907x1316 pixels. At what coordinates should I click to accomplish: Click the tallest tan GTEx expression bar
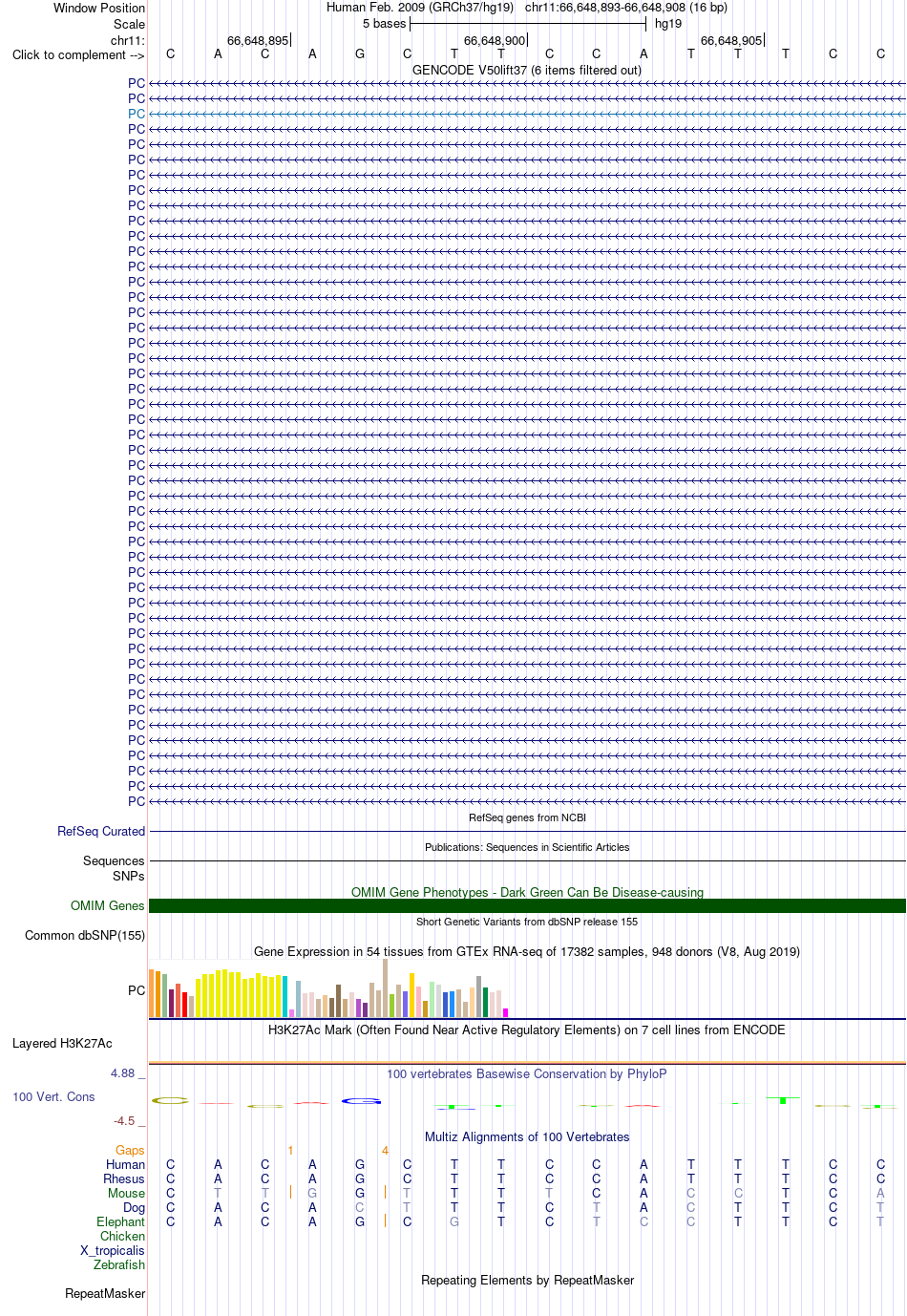(385, 987)
